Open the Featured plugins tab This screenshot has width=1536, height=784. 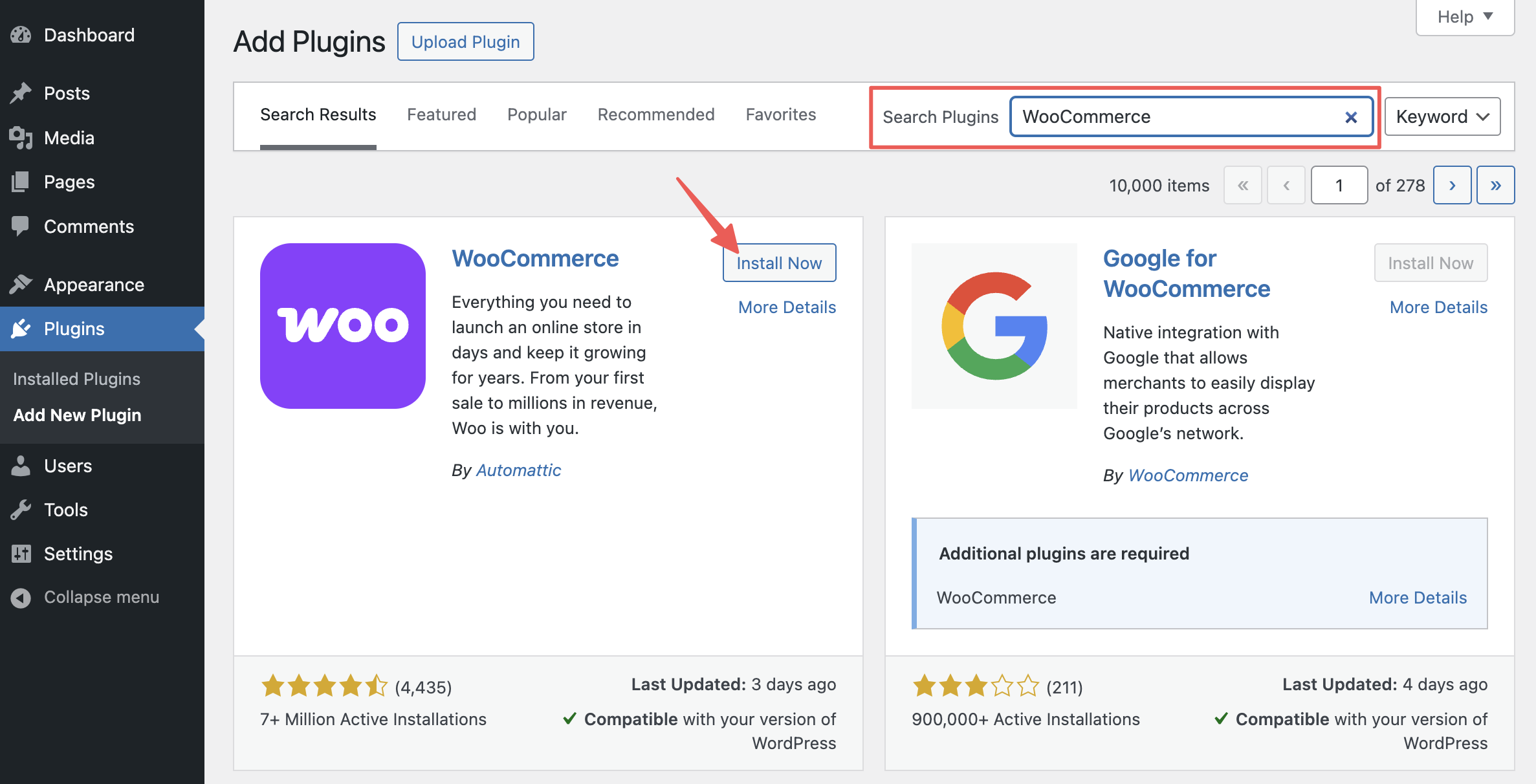[x=441, y=114]
